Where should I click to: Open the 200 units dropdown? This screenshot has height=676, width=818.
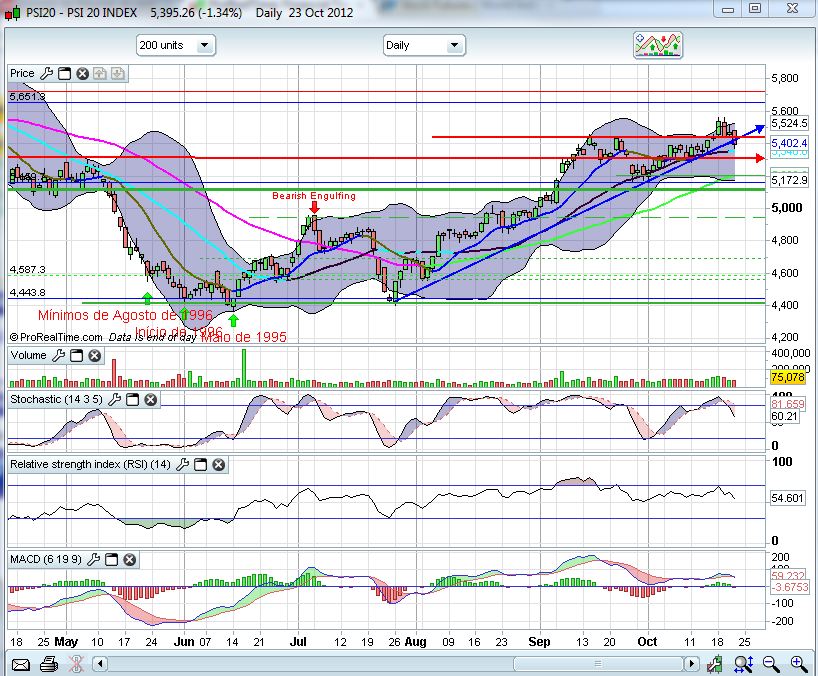176,45
